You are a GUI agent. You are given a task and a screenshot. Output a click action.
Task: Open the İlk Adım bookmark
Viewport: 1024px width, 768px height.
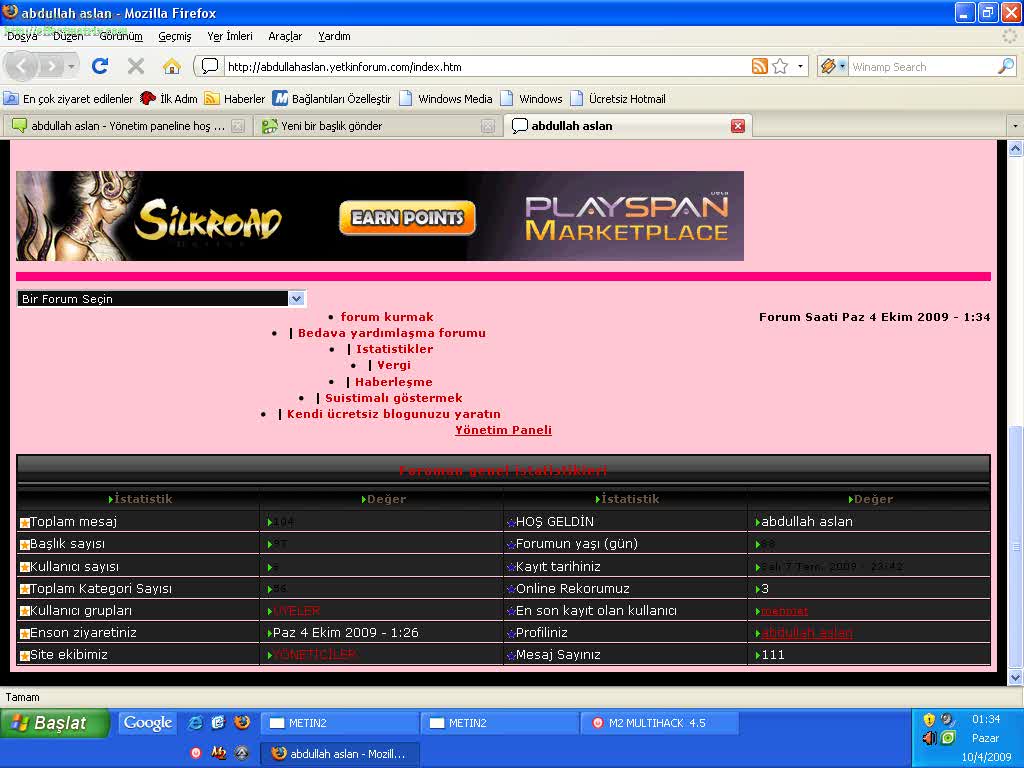169,99
